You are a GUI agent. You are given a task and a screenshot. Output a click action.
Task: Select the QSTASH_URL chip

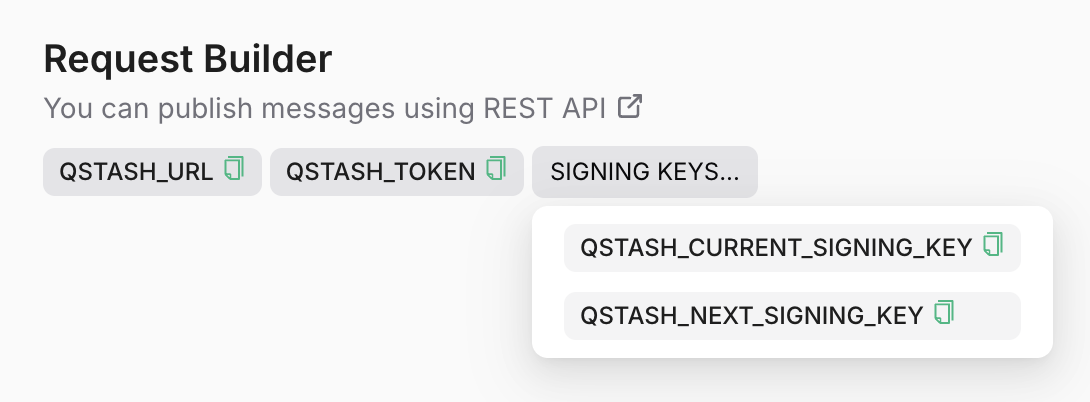(152, 172)
